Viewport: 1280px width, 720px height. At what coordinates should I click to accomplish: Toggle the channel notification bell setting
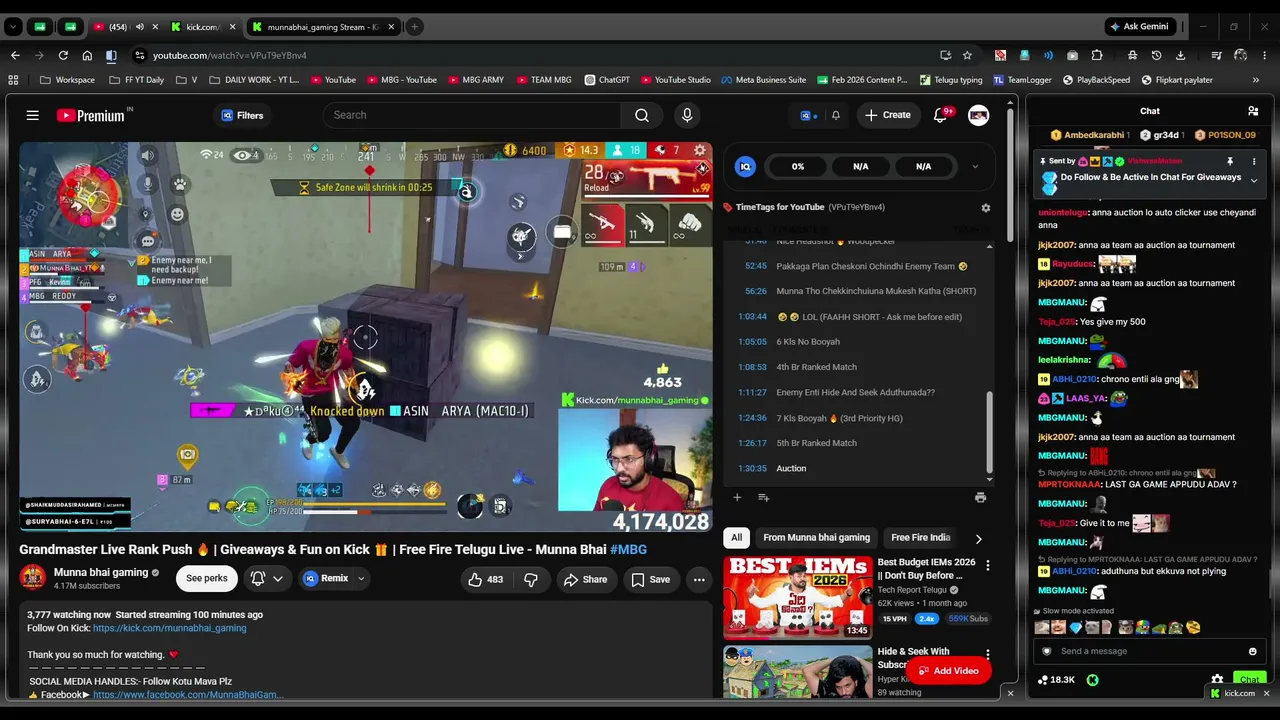coord(267,579)
